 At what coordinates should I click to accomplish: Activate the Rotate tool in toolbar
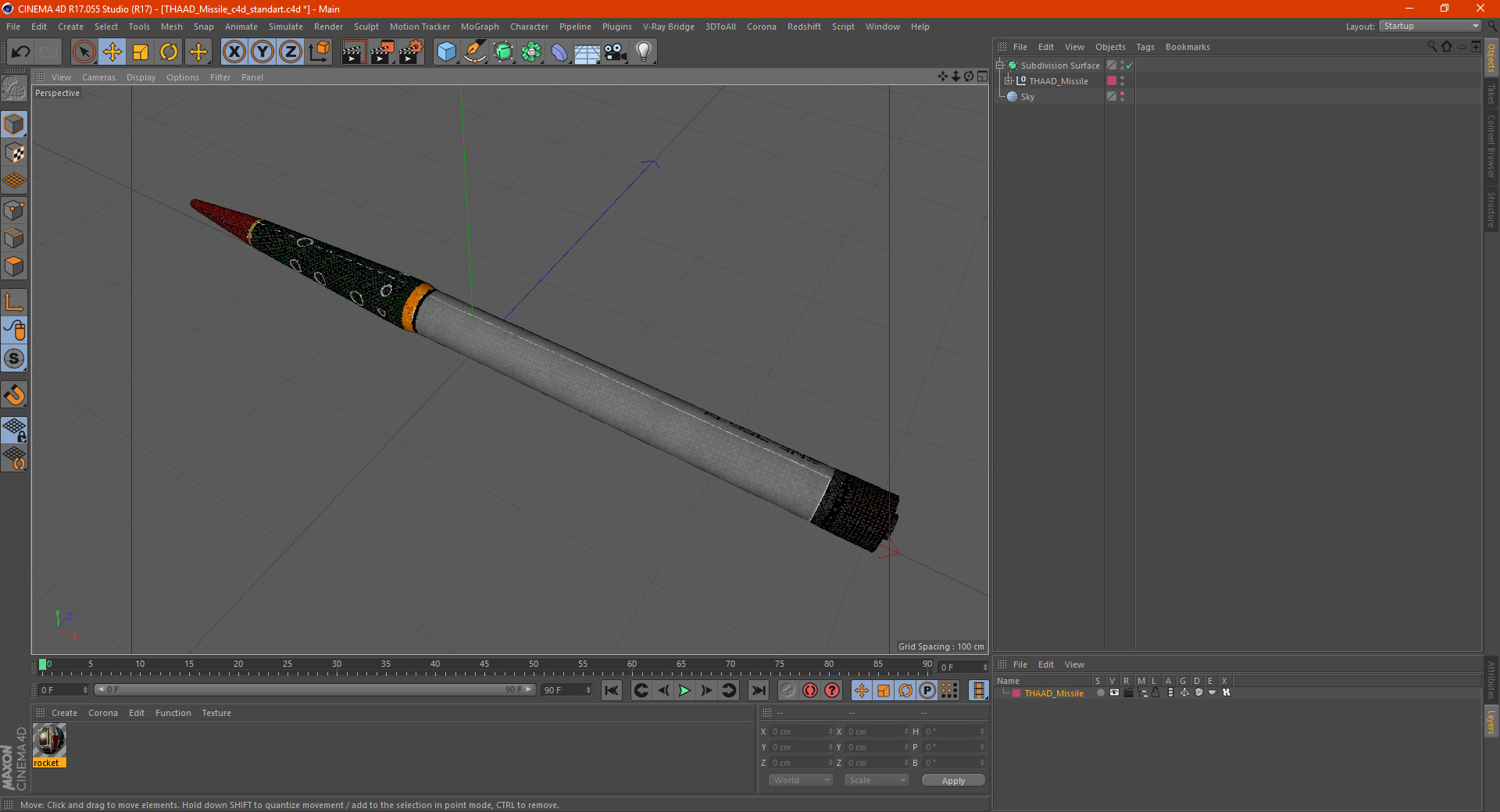[169, 52]
